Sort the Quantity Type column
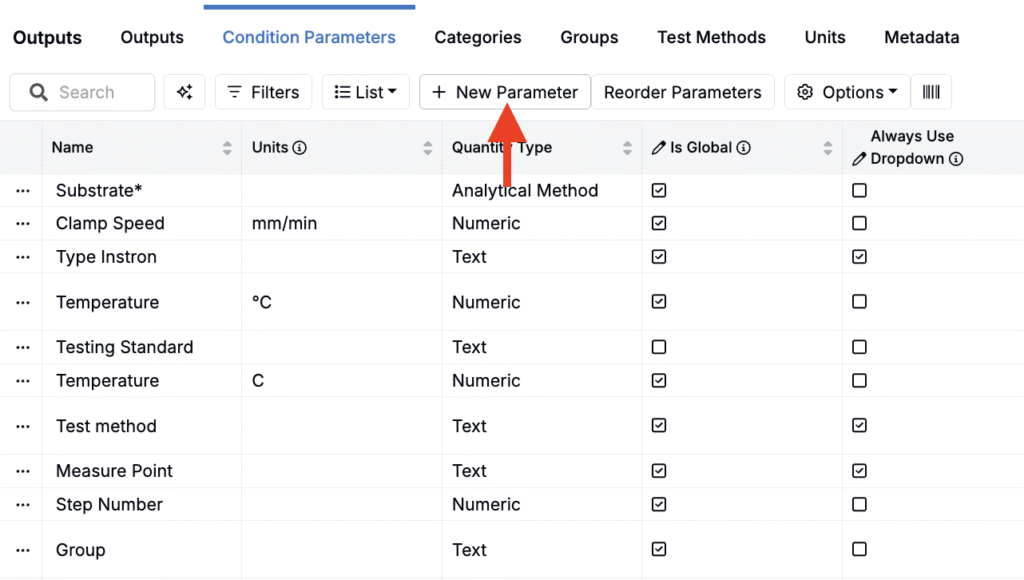This screenshot has width=1024, height=580. (627, 148)
